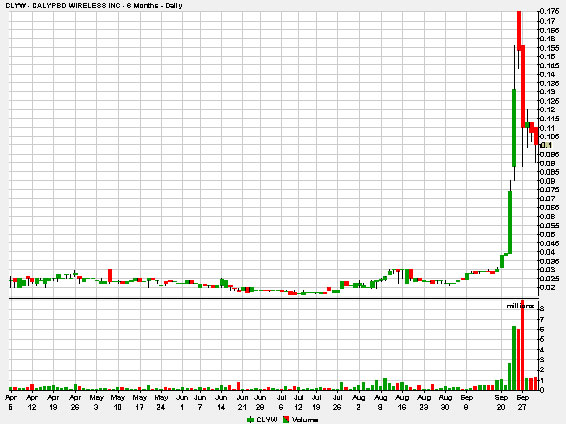This screenshot has width=566, height=424.
Task: Click the tallest red volume bar
Action: pos(522,345)
